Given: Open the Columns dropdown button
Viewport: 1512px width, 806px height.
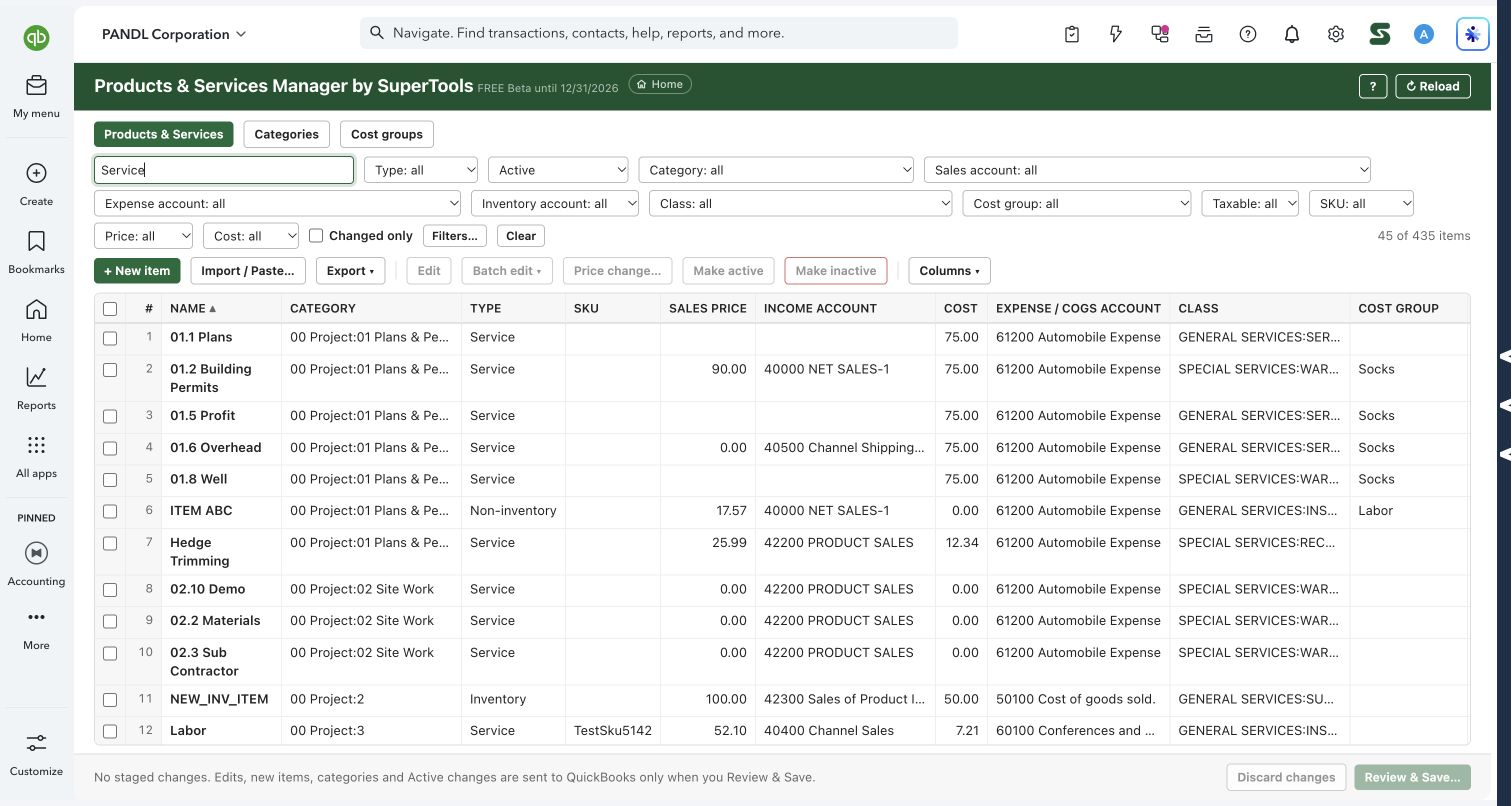Looking at the screenshot, I should click(949, 271).
